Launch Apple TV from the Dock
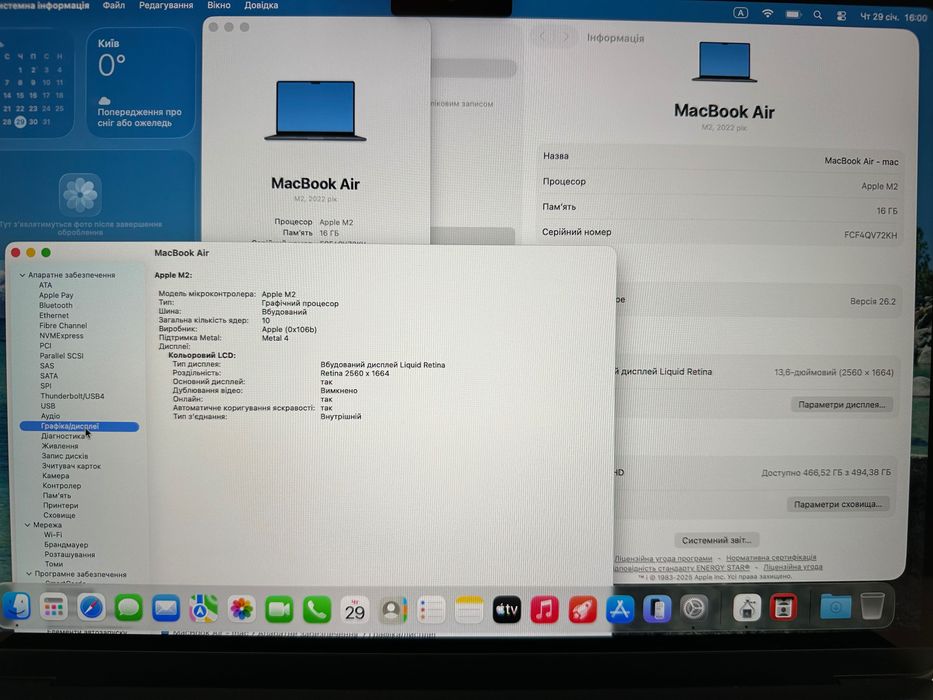The image size is (933, 700). tap(507, 610)
